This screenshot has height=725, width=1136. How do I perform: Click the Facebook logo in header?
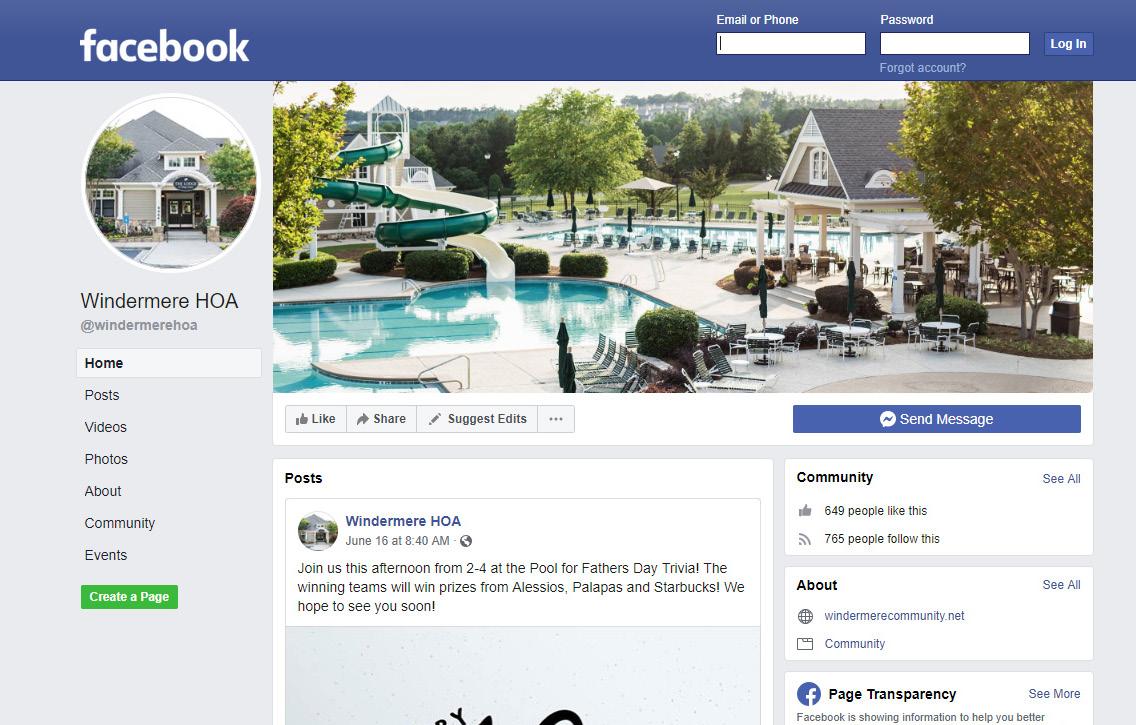point(164,46)
